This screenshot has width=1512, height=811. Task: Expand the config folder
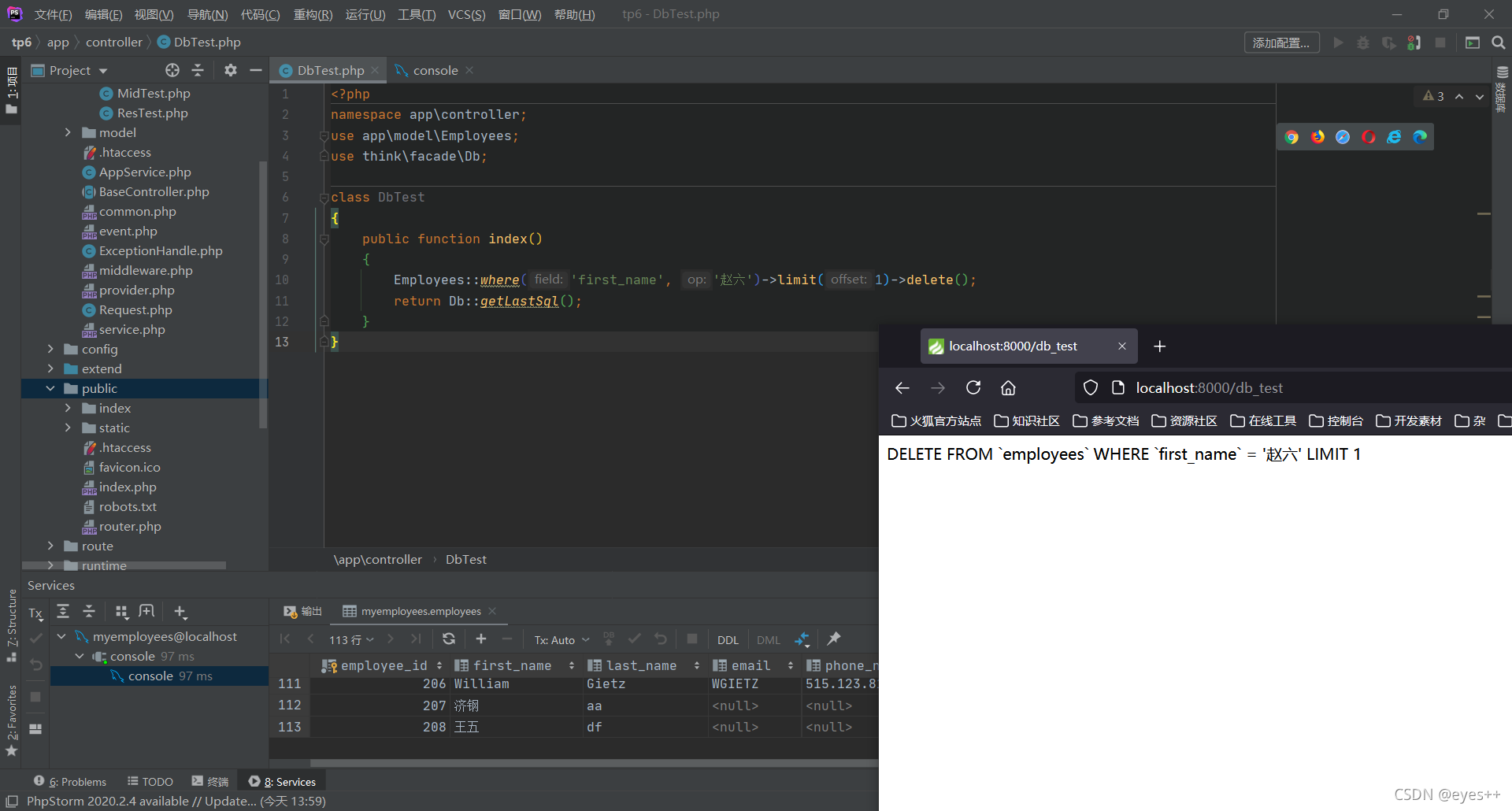pyautogui.click(x=50, y=349)
